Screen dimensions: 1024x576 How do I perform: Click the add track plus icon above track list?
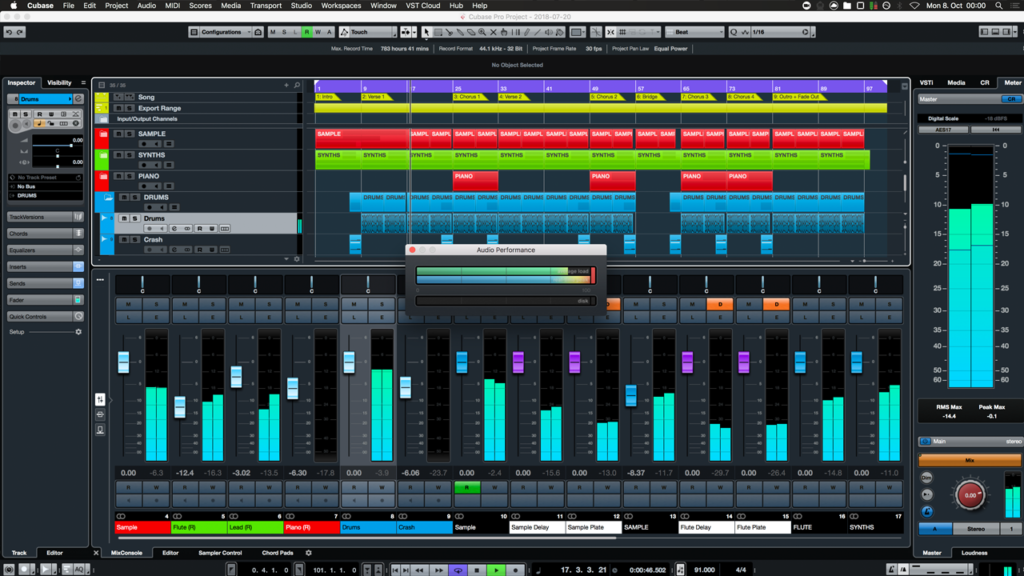tap(287, 83)
